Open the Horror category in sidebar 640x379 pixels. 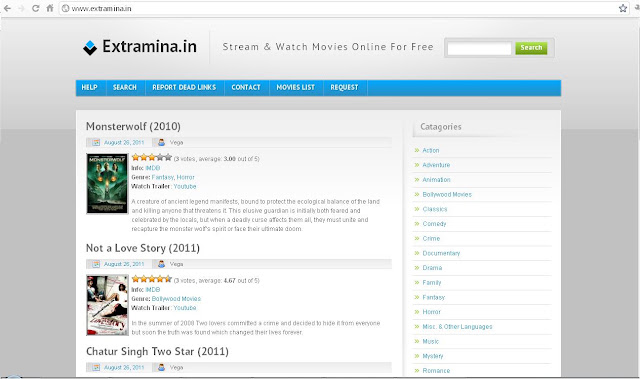[431, 312]
